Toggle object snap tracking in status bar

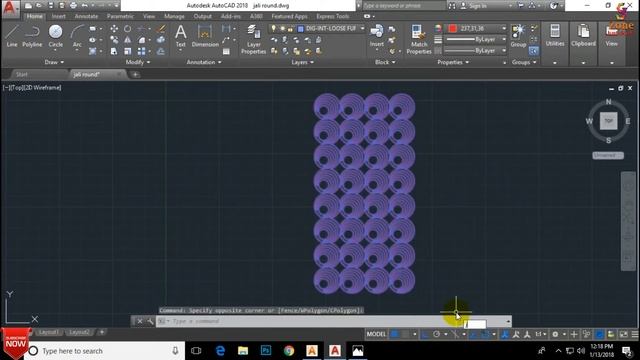[474, 334]
